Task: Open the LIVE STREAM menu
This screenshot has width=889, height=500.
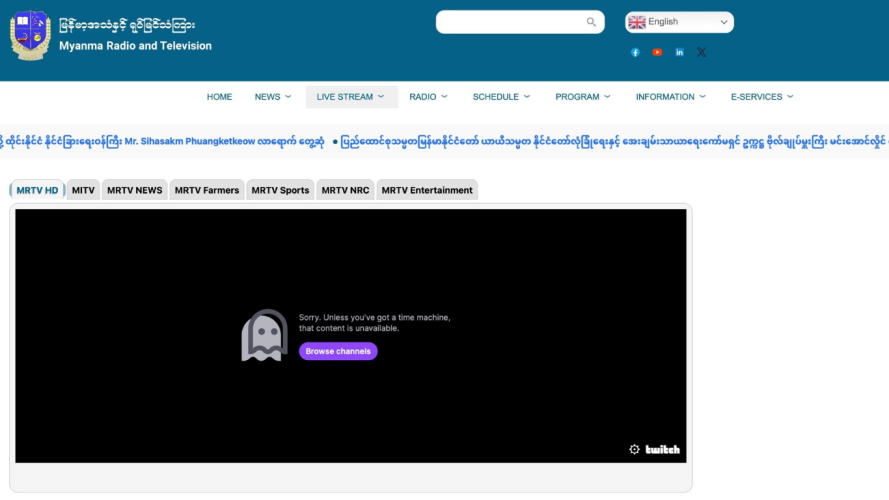Action: (351, 97)
